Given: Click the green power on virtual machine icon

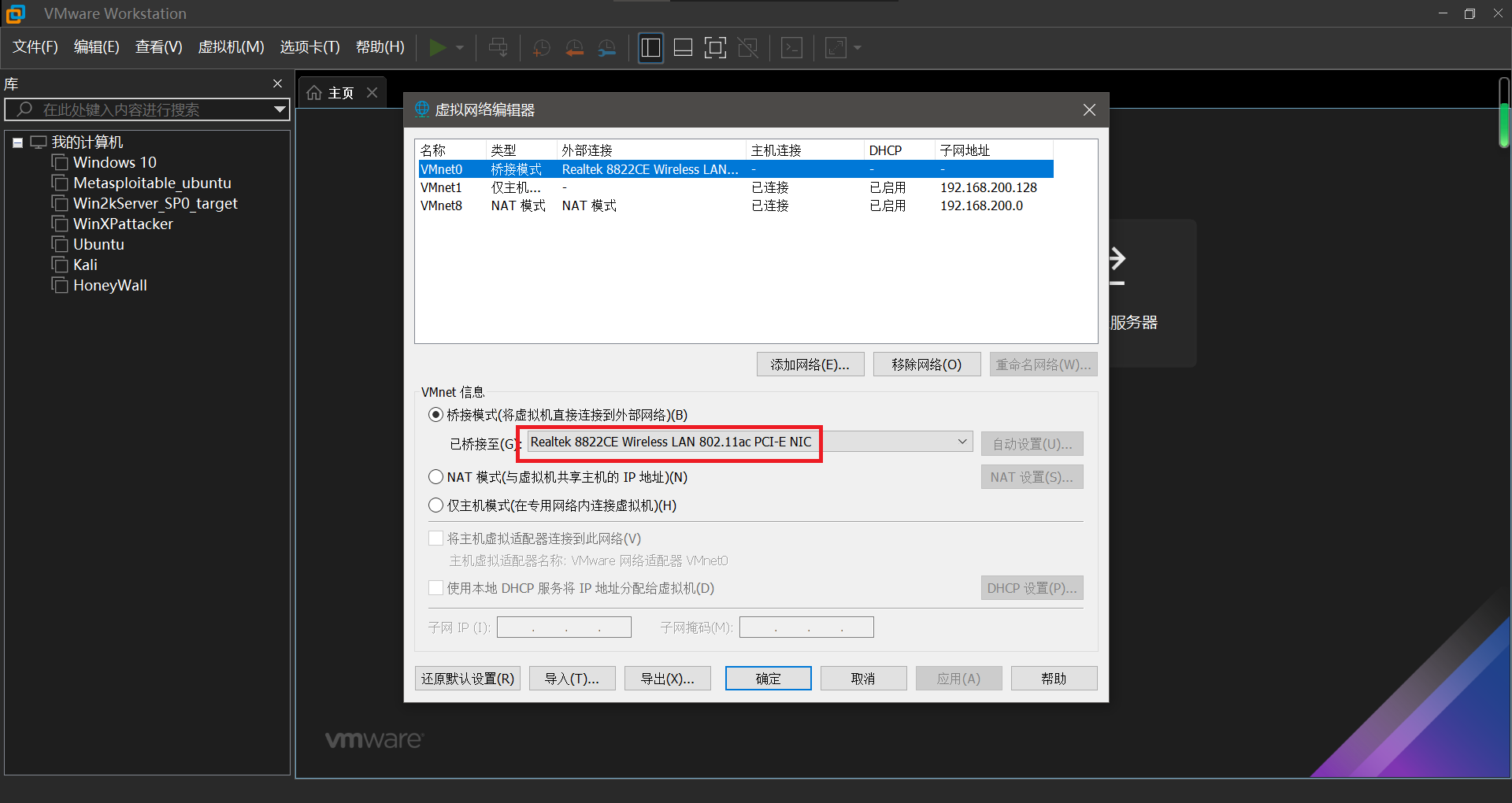Looking at the screenshot, I should [x=437, y=48].
